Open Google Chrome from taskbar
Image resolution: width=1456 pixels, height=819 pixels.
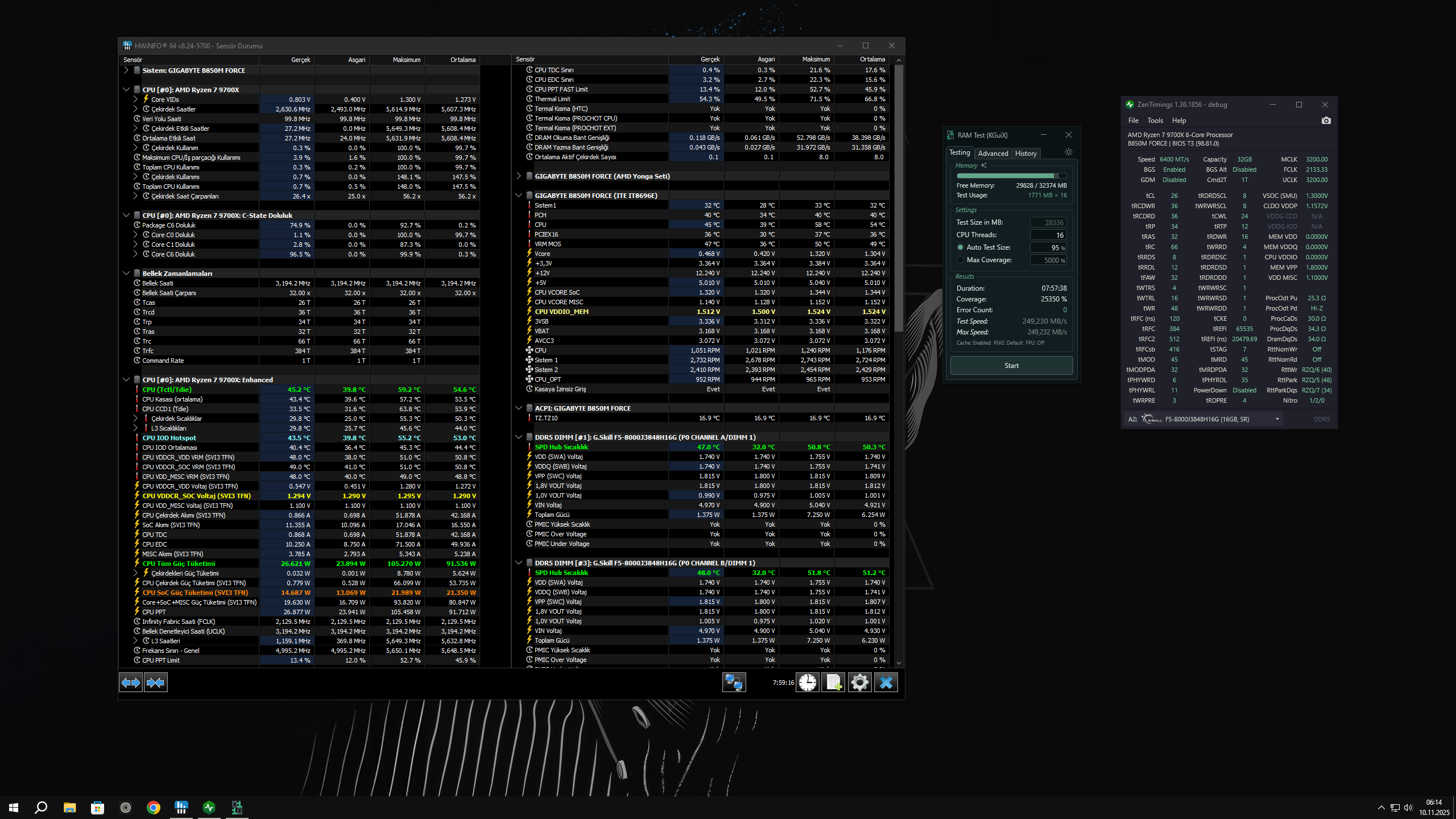point(153,807)
